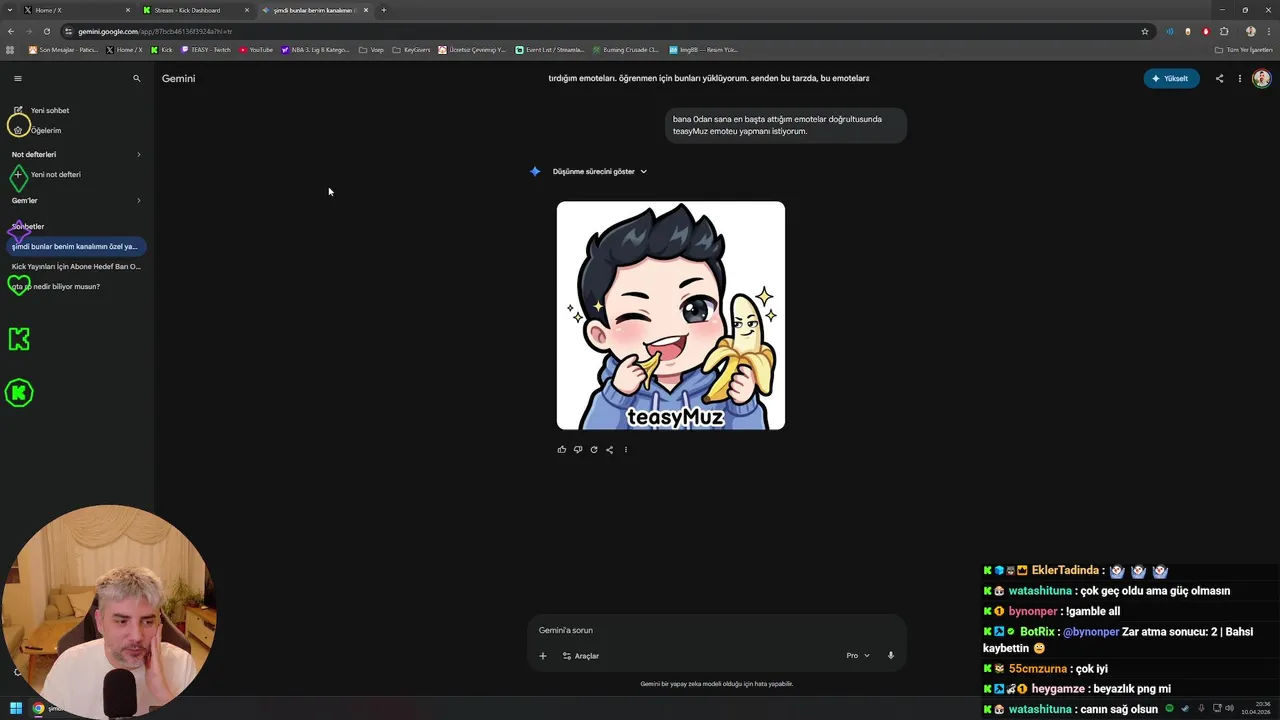Open the Chrome profile avatar in toolbar

click(1250, 31)
